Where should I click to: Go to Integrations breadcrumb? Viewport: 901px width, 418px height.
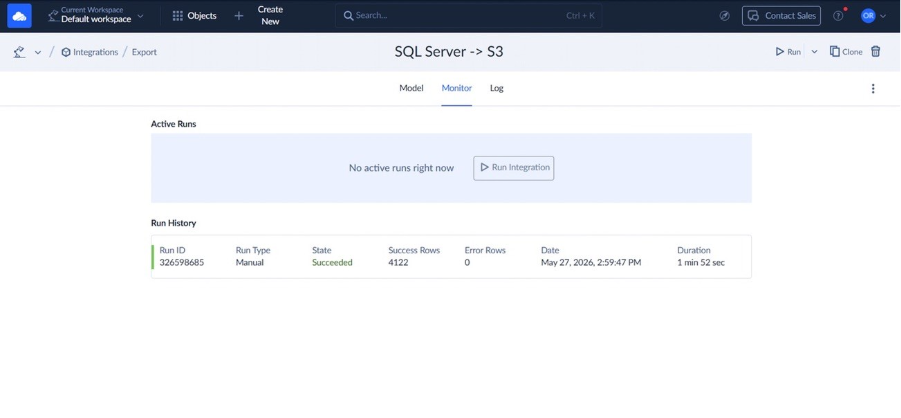90,52
